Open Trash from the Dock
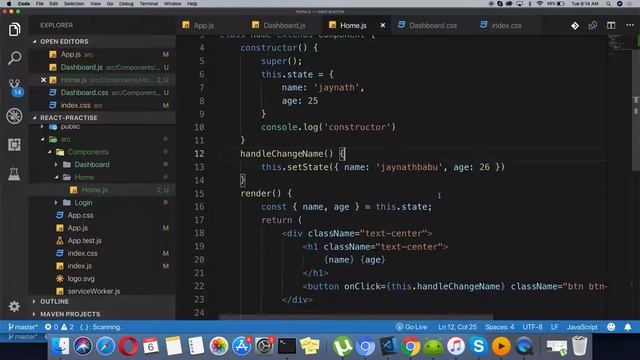640x360 pixels. pyautogui.click(x=579, y=346)
